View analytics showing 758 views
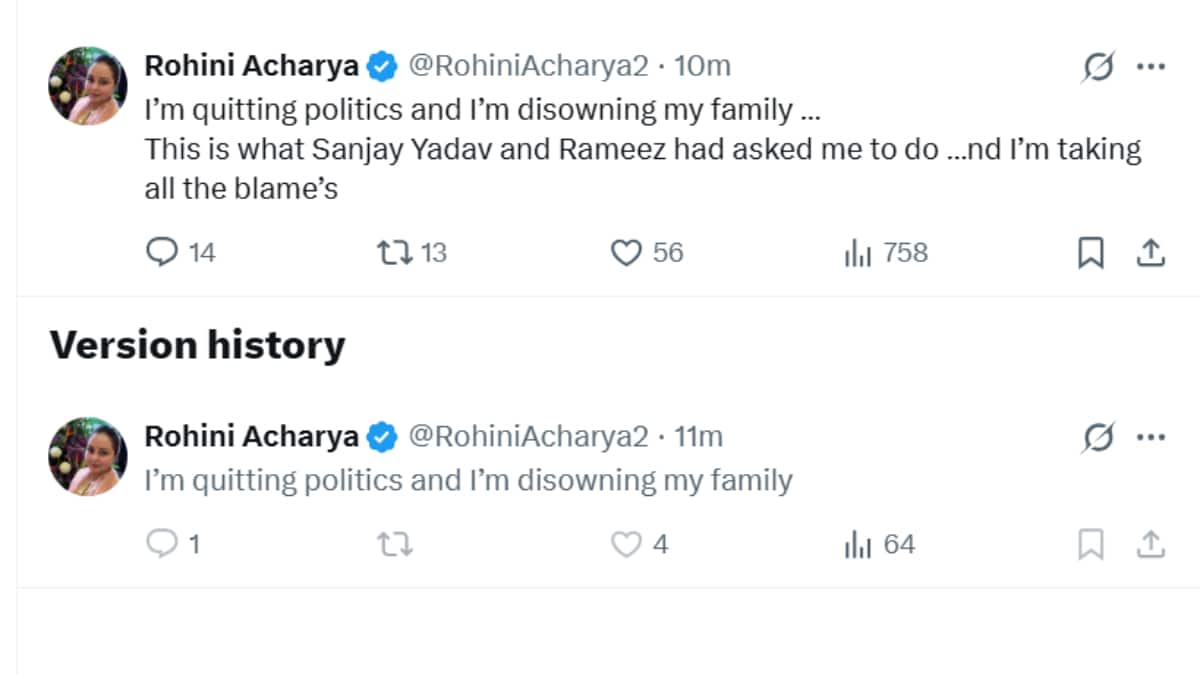This screenshot has height=675, width=1200. [x=860, y=253]
